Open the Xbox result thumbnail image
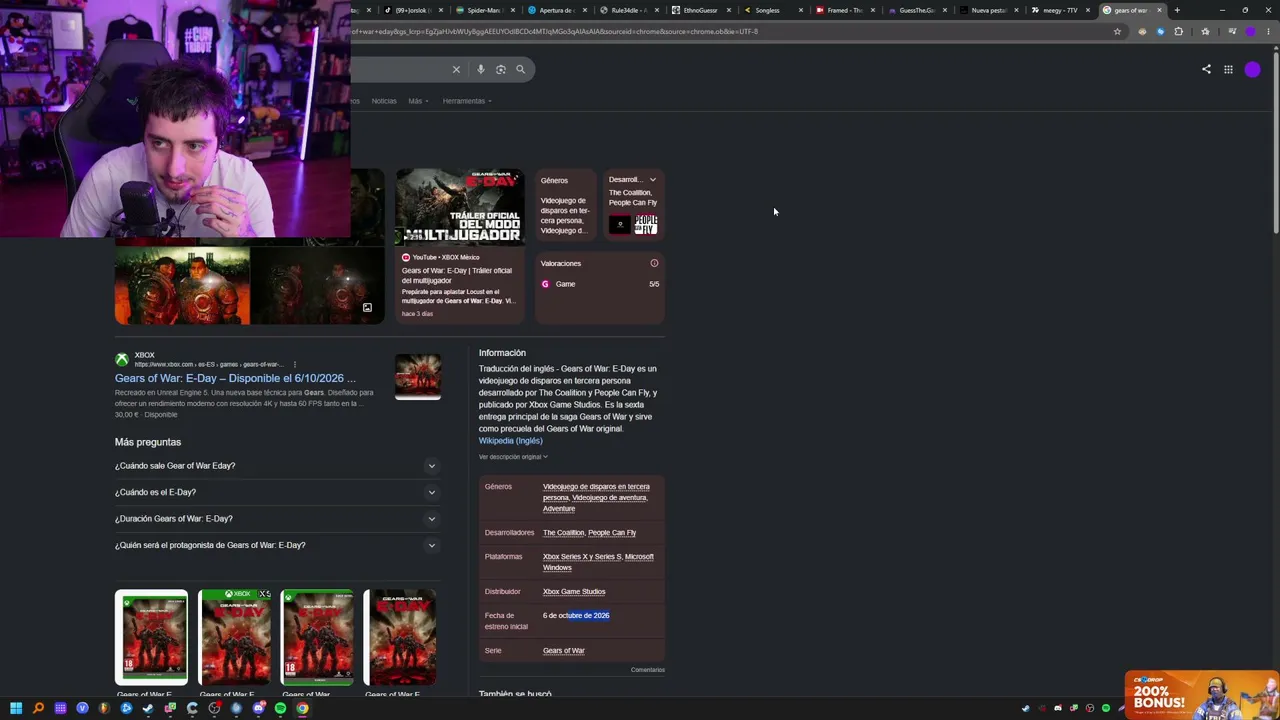This screenshot has height=720, width=1280. click(x=418, y=377)
